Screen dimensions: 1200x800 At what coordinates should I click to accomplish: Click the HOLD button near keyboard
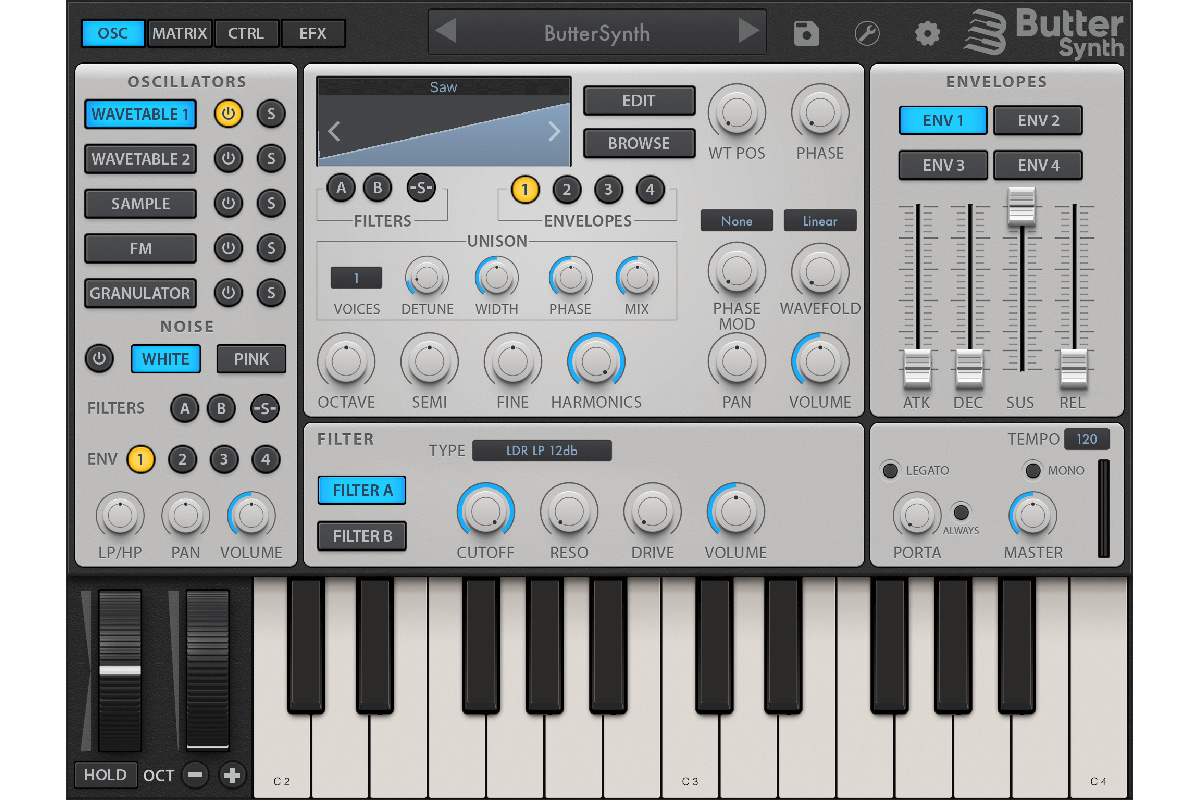point(105,775)
